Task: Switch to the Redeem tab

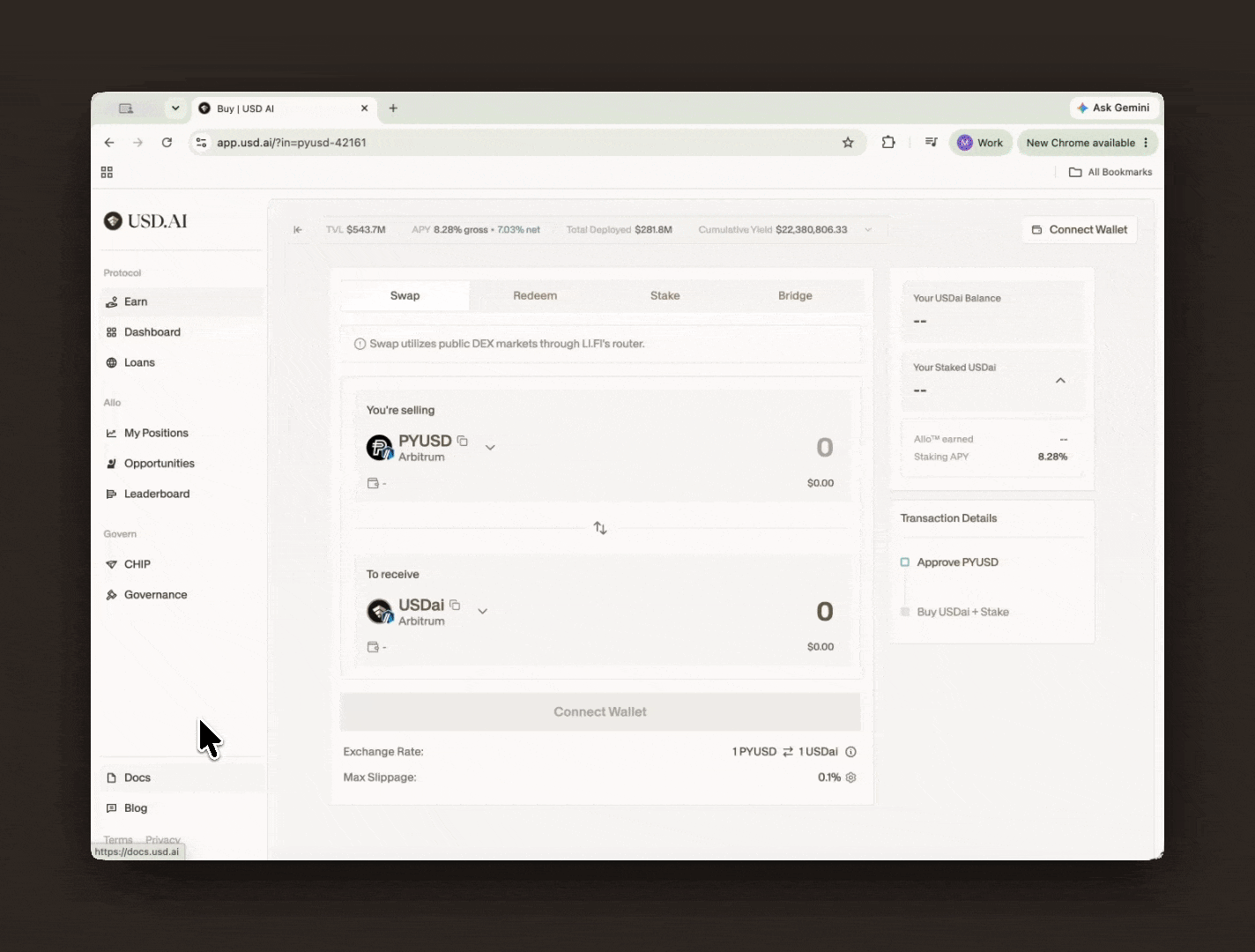Action: point(535,296)
